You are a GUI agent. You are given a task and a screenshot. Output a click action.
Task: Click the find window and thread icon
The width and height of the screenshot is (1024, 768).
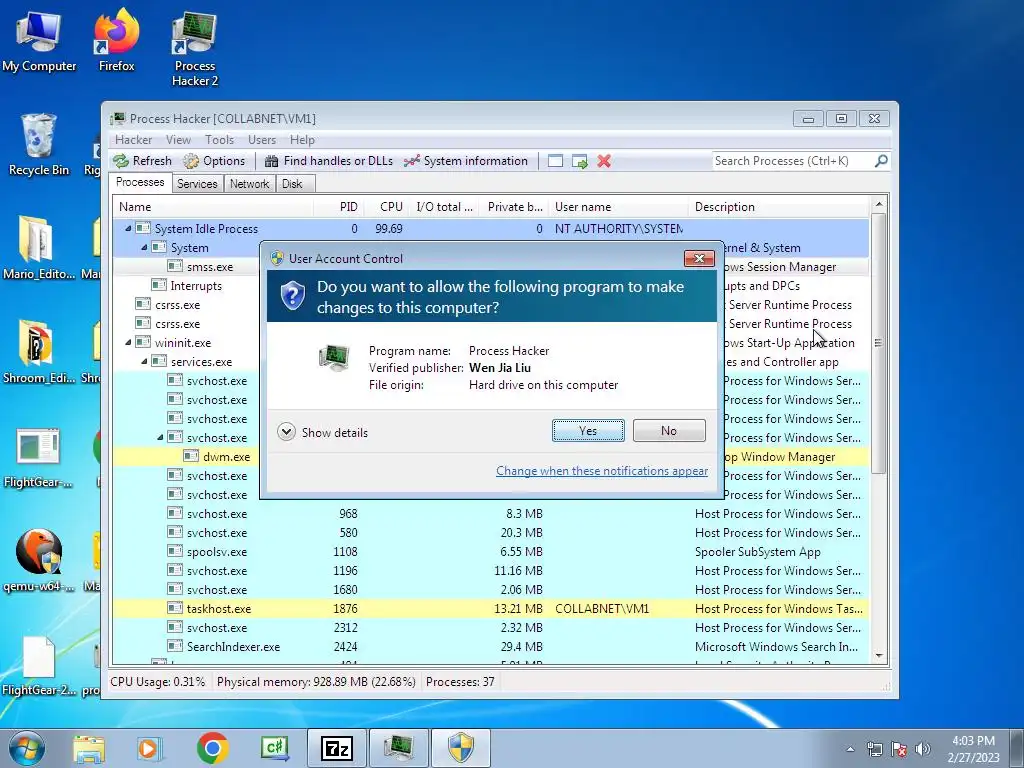(579, 161)
